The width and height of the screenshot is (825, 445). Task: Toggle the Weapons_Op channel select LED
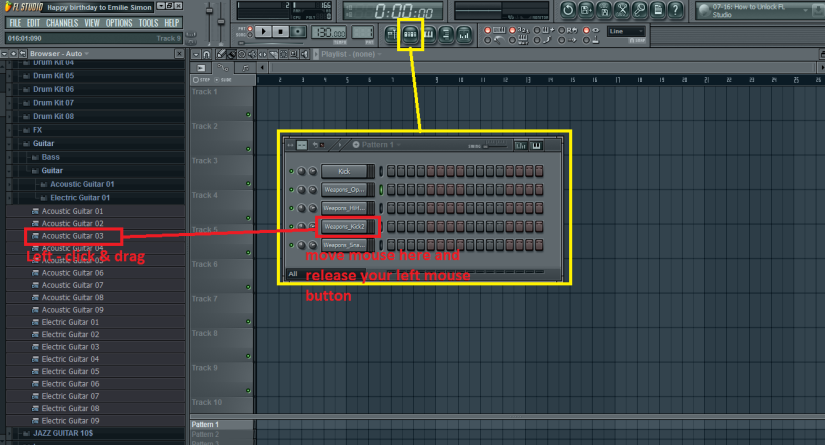[381, 190]
